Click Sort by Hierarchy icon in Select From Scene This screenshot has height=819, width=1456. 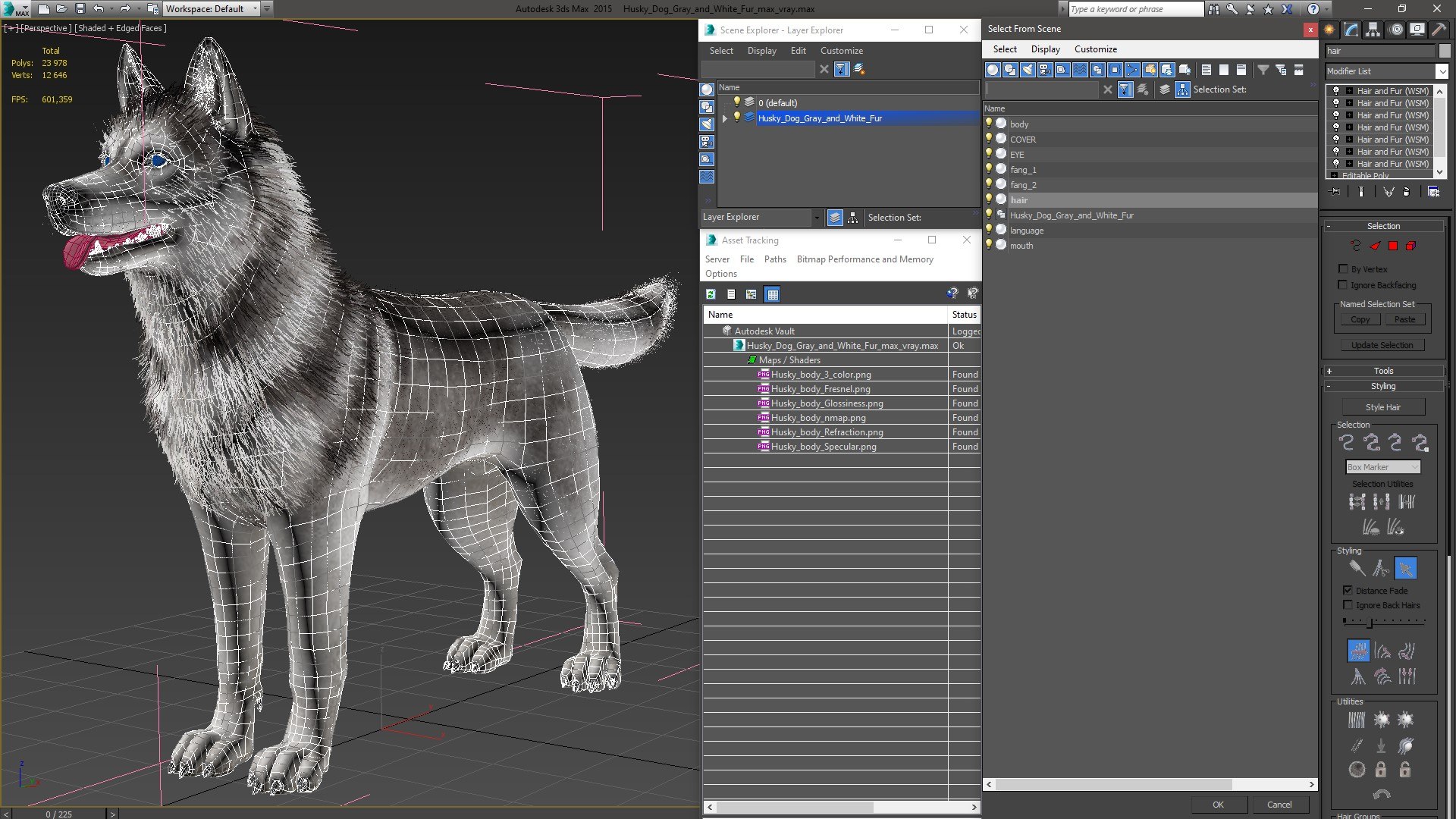click(1183, 89)
